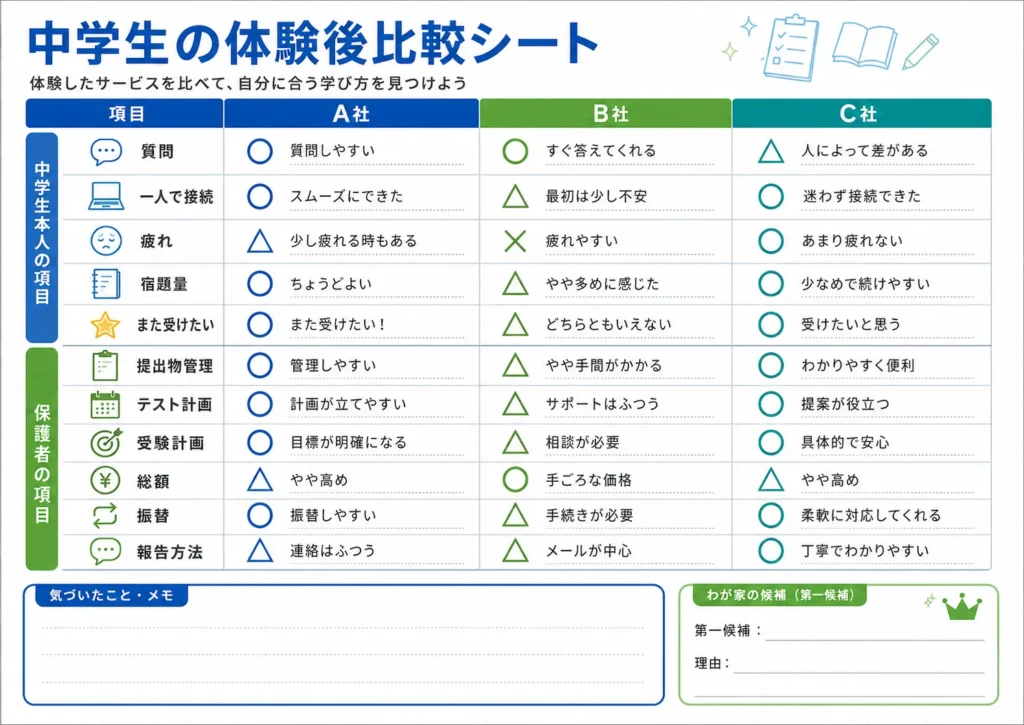Click the A社 text 目標が明確になる
The width and height of the screenshot is (1024, 725).
[x=348, y=442]
